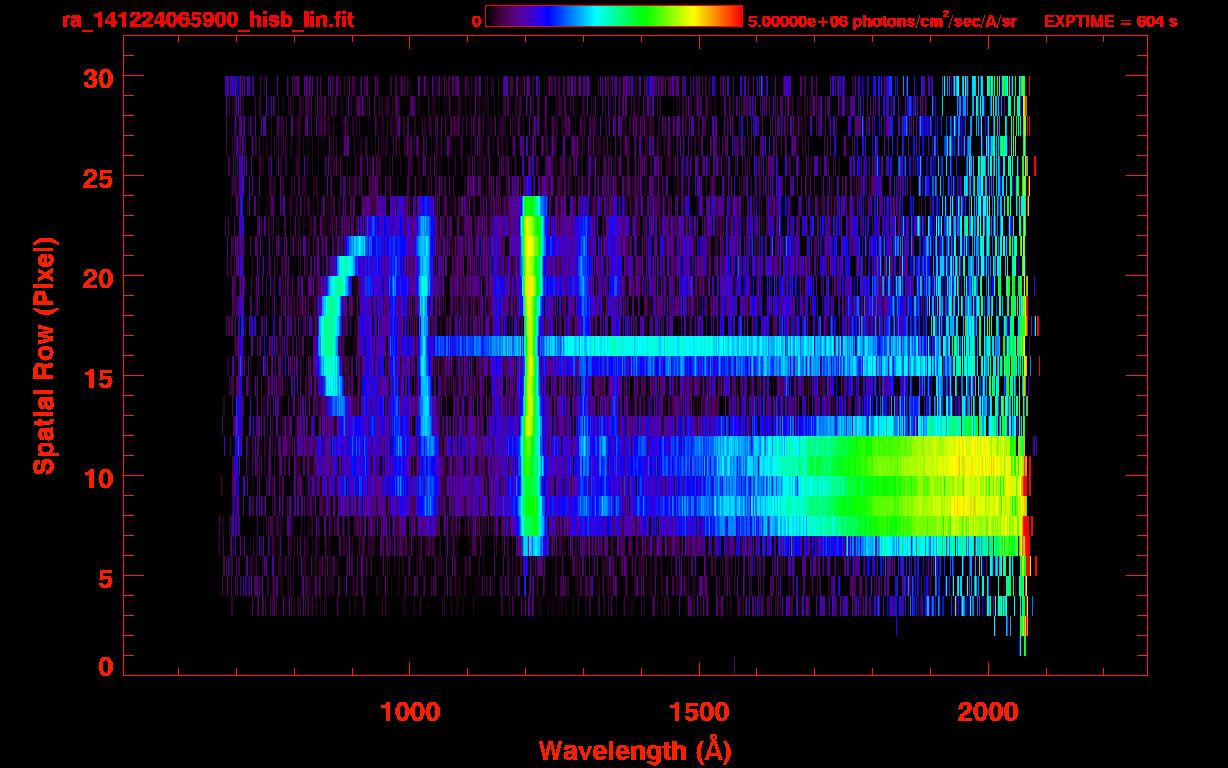Click the color bar minimum label 0
Viewport: 1228px width, 768px height.
click(x=476, y=21)
